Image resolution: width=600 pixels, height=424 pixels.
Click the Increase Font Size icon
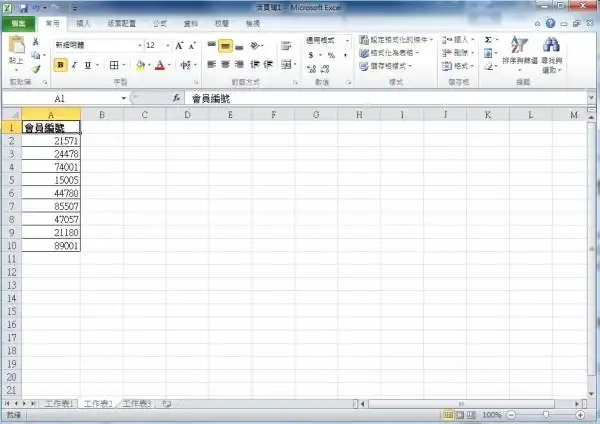coord(180,46)
